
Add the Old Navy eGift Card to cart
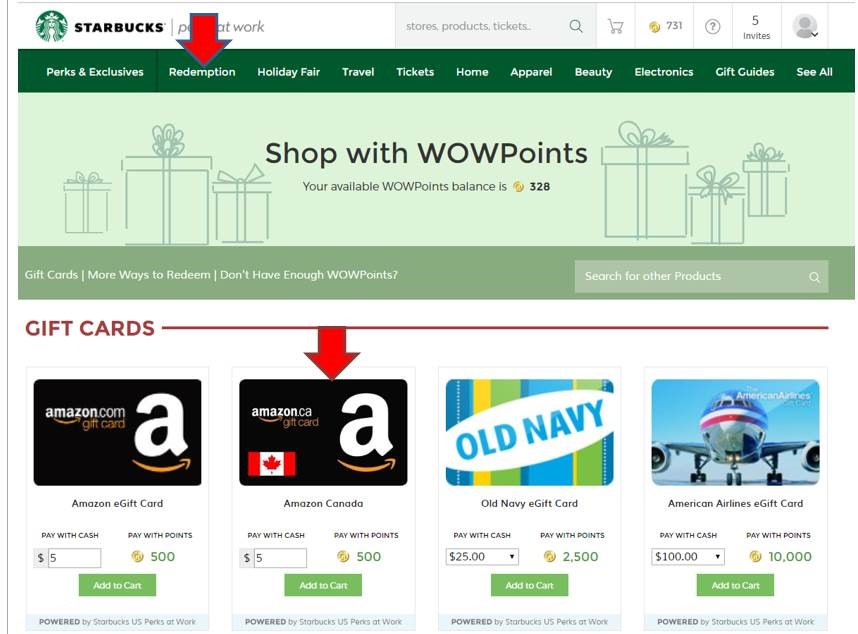pyautogui.click(x=529, y=585)
